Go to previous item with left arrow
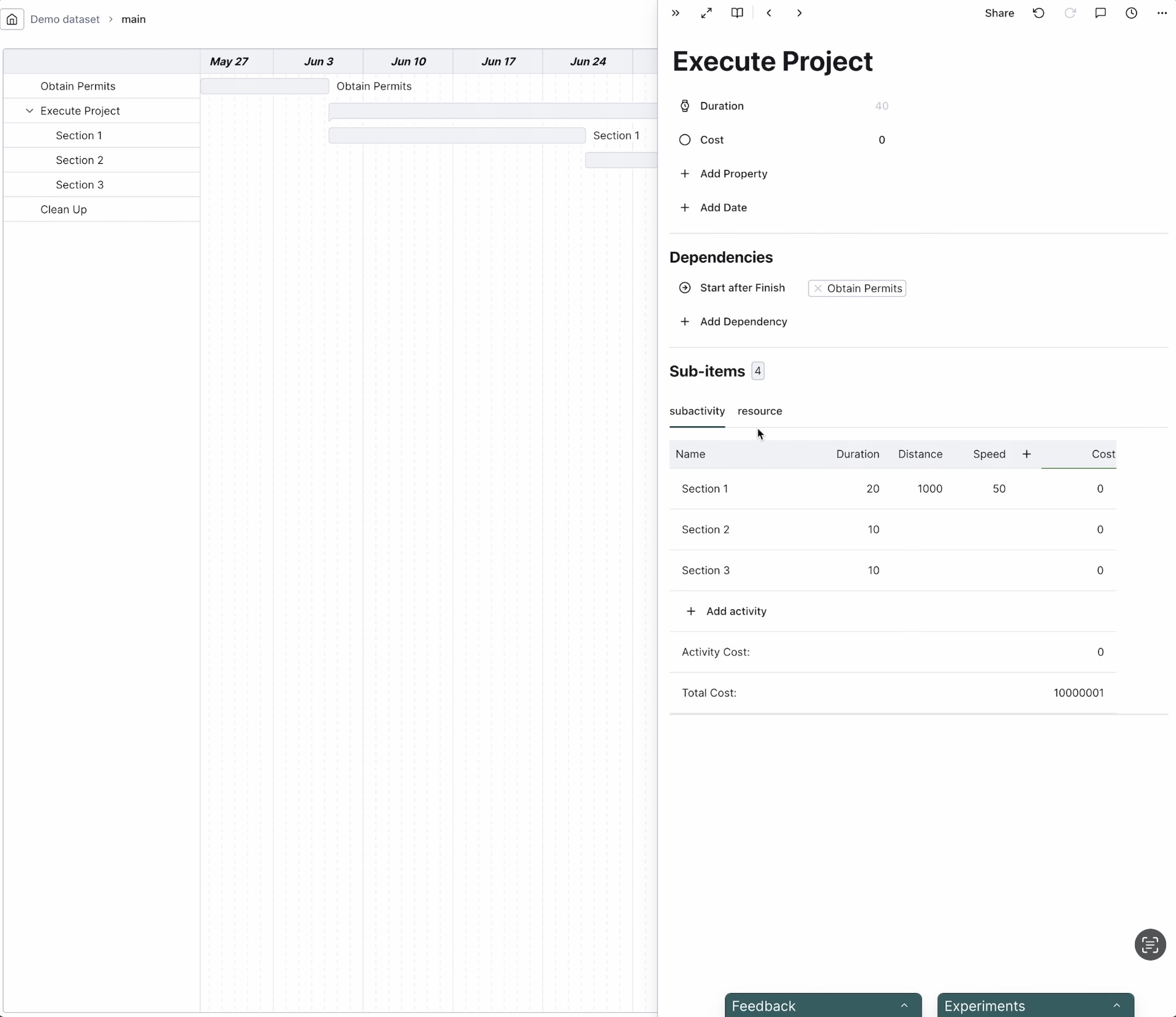1176x1017 pixels. (x=769, y=13)
